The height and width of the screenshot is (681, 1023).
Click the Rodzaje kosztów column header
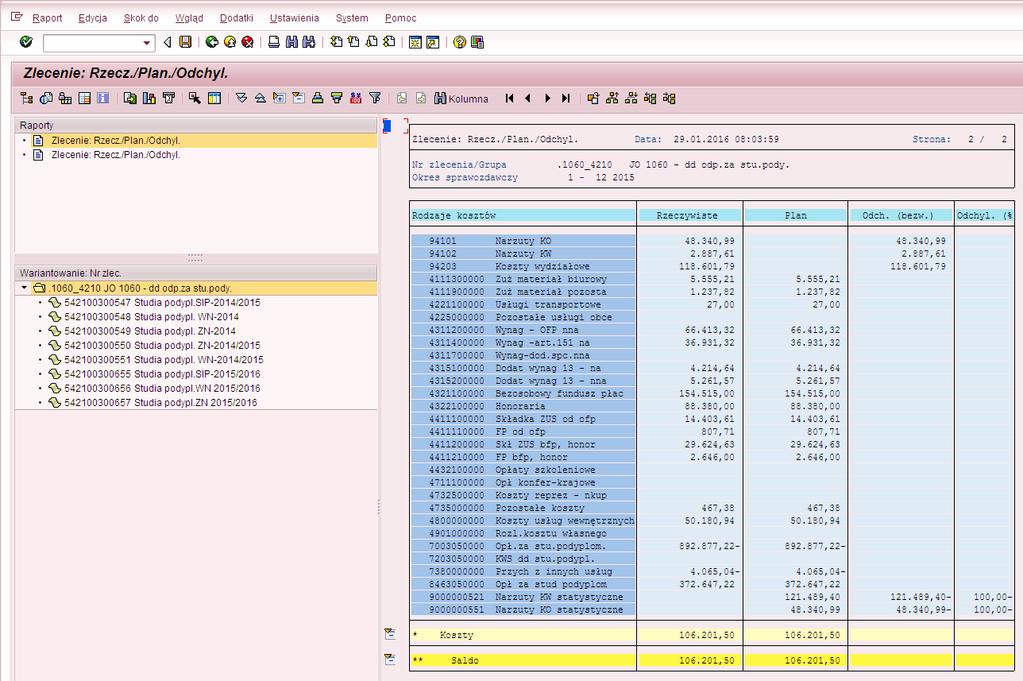(x=523, y=215)
